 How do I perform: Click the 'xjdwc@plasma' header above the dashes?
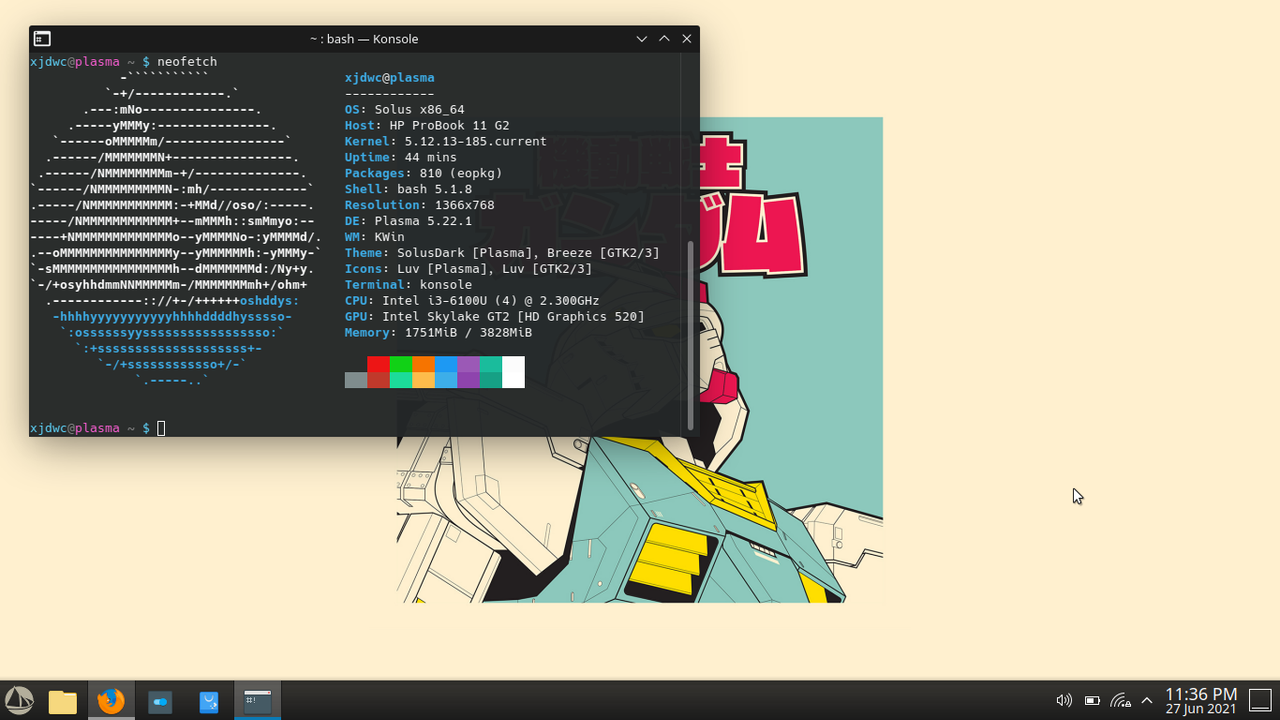[x=390, y=78]
